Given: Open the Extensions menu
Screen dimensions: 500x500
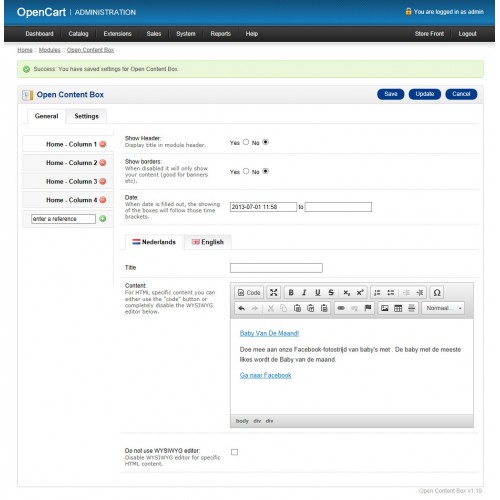Looking at the screenshot, I should click(117, 34).
